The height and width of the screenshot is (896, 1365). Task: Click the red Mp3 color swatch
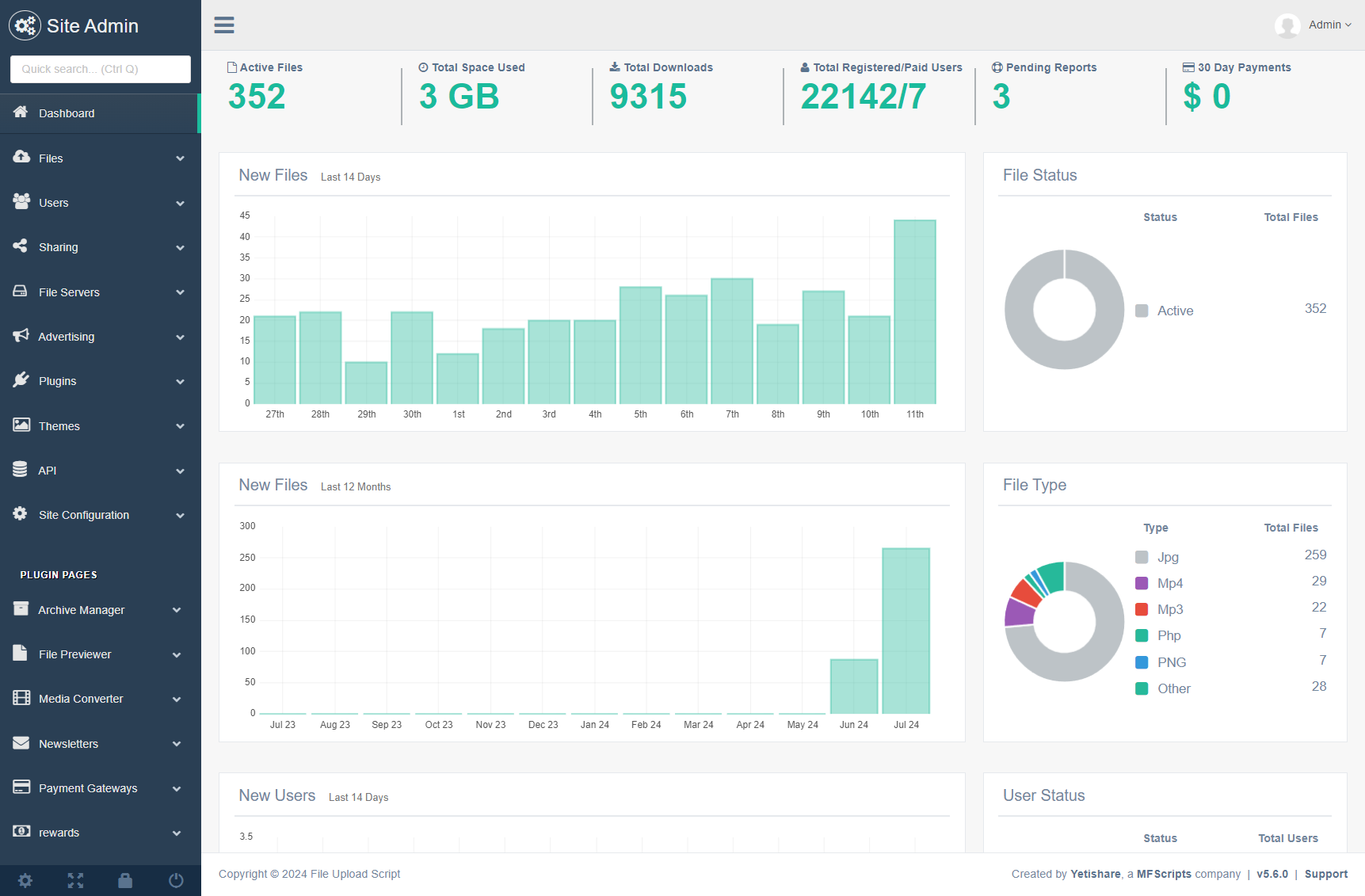(x=1142, y=609)
